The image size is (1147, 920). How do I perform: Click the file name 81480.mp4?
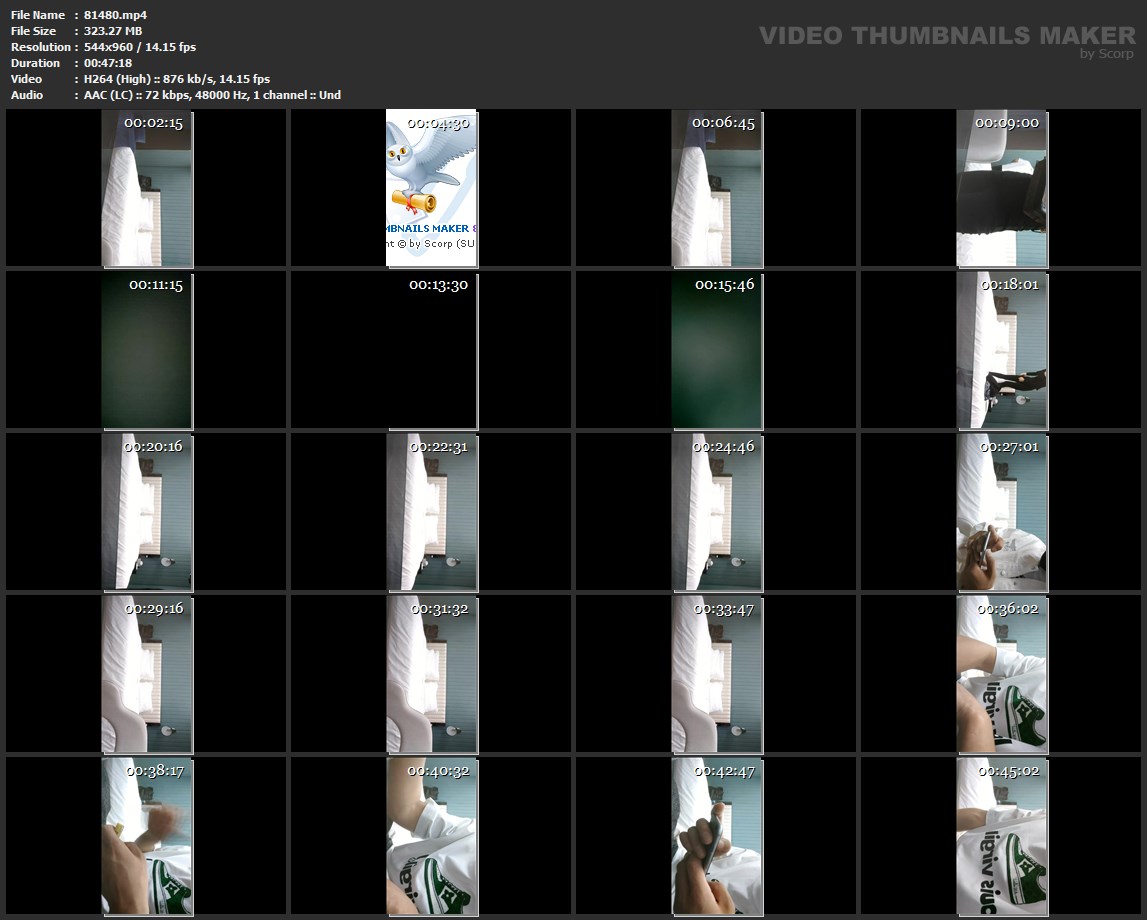point(116,15)
